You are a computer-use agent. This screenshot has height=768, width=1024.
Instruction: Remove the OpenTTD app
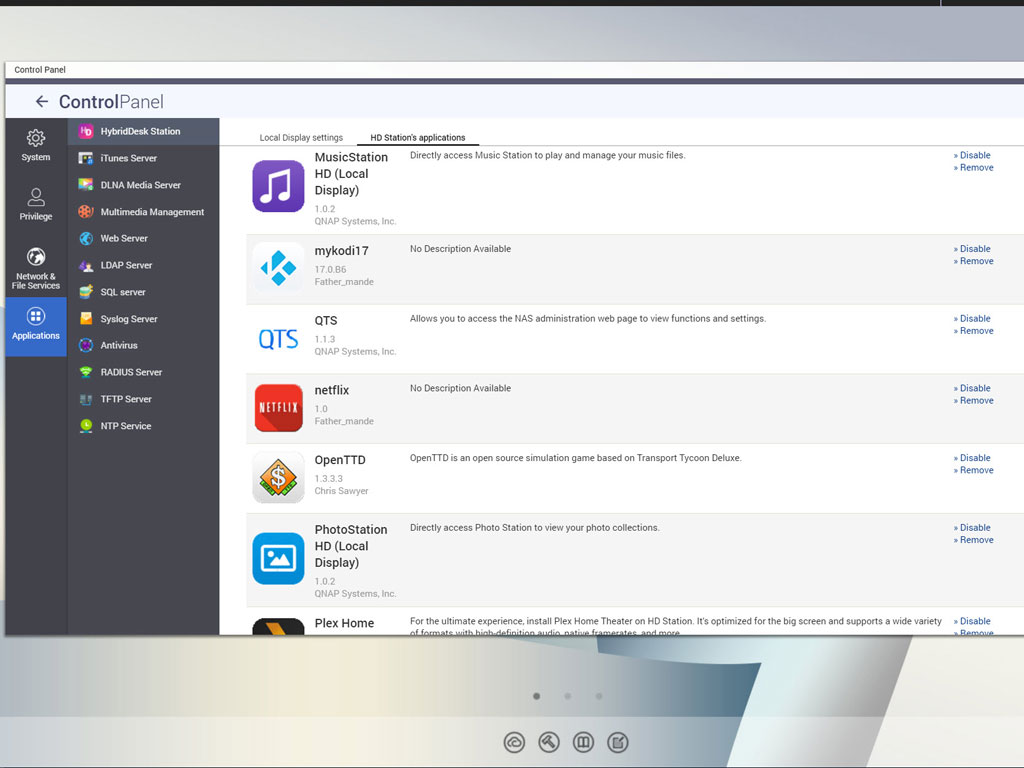click(973, 470)
